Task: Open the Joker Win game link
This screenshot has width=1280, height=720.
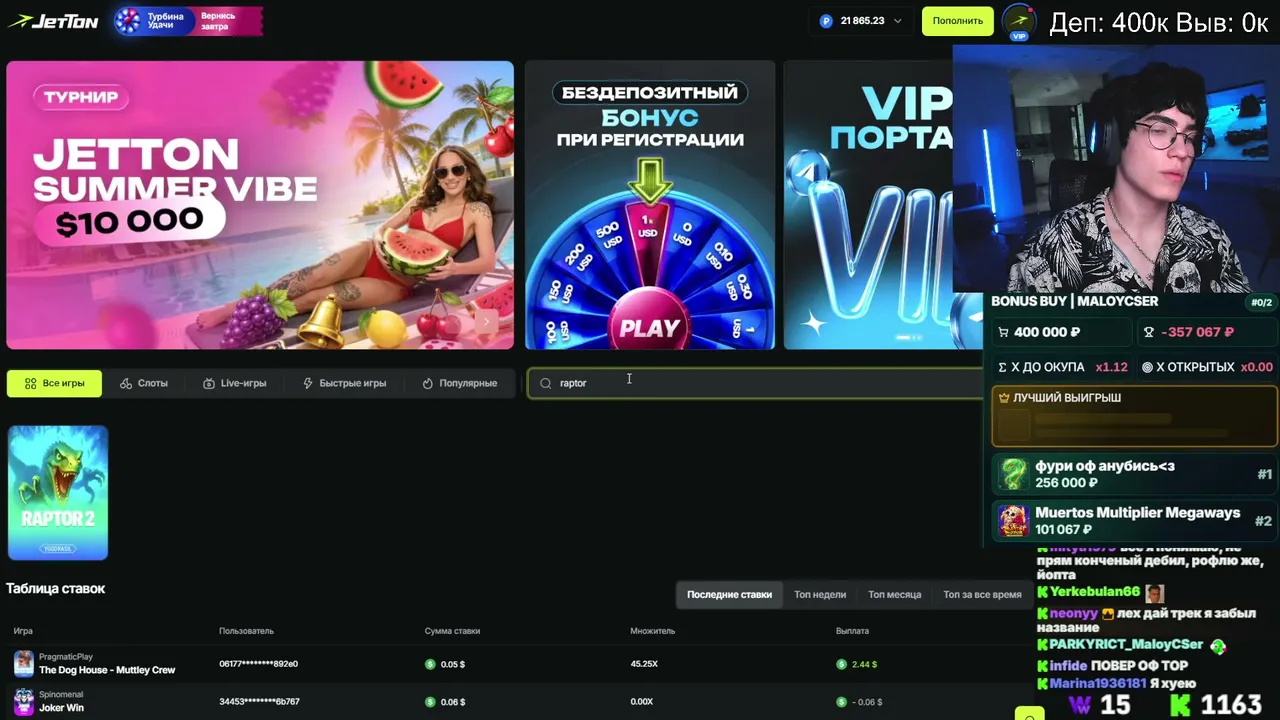Action: pos(61,708)
